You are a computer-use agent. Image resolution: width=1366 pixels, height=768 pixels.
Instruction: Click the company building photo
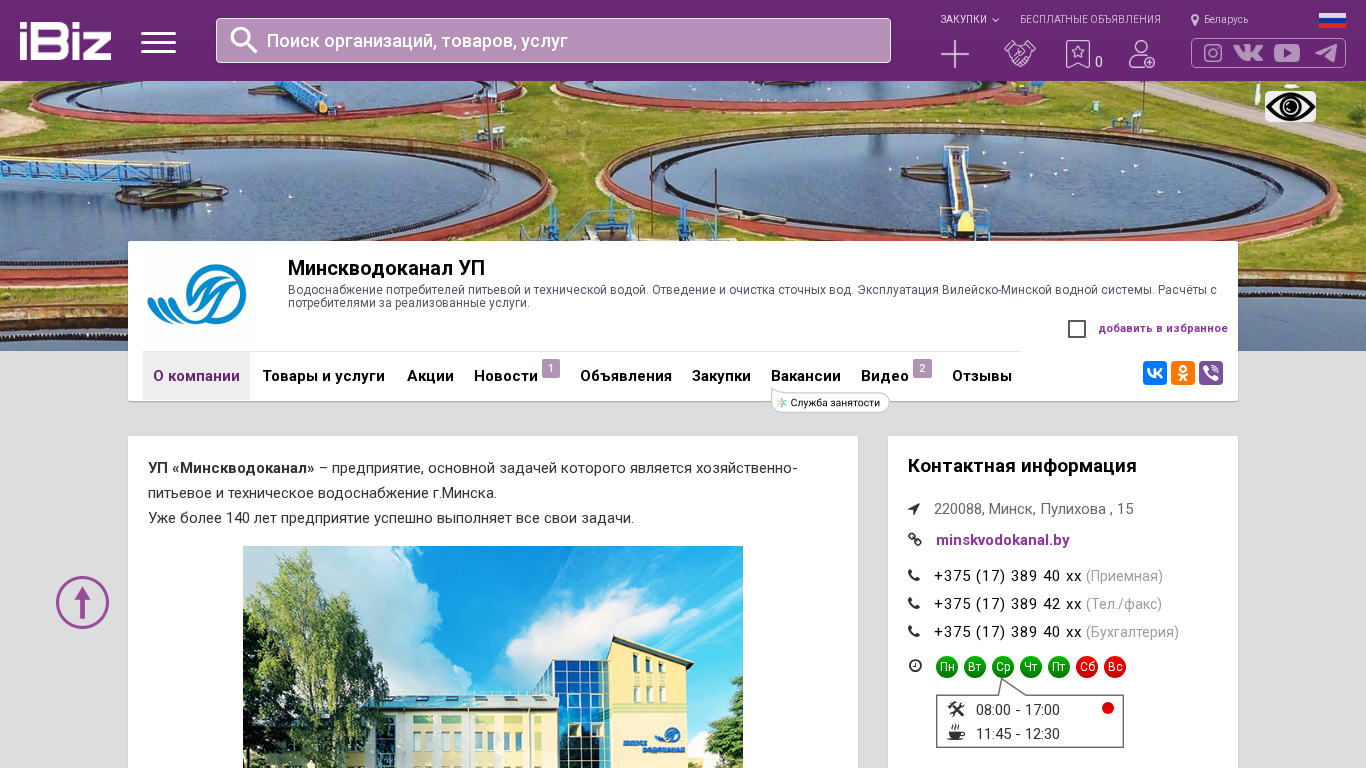(x=493, y=657)
